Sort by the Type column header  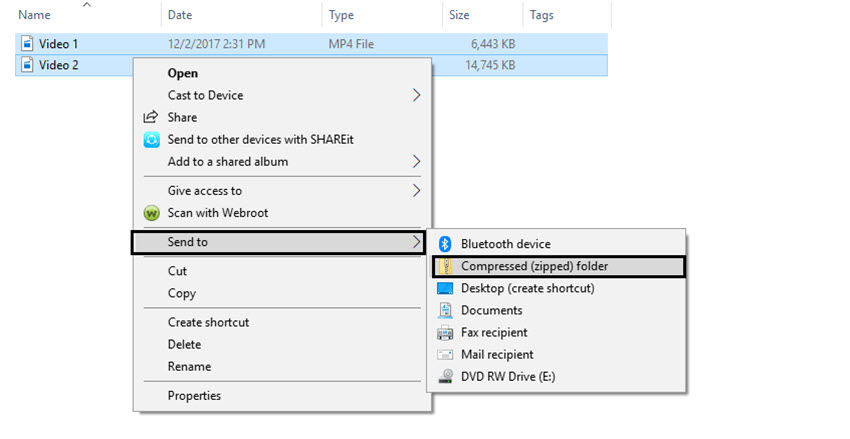341,15
